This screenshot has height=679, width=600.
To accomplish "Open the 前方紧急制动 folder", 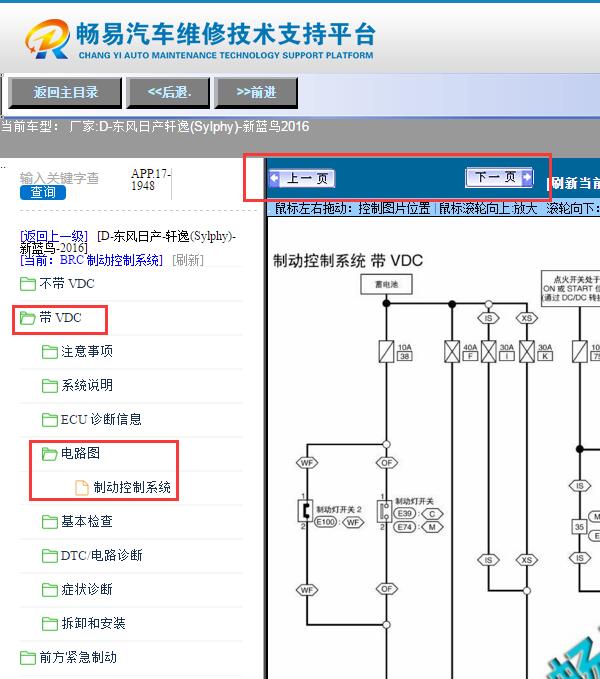I will pyautogui.click(x=78, y=657).
